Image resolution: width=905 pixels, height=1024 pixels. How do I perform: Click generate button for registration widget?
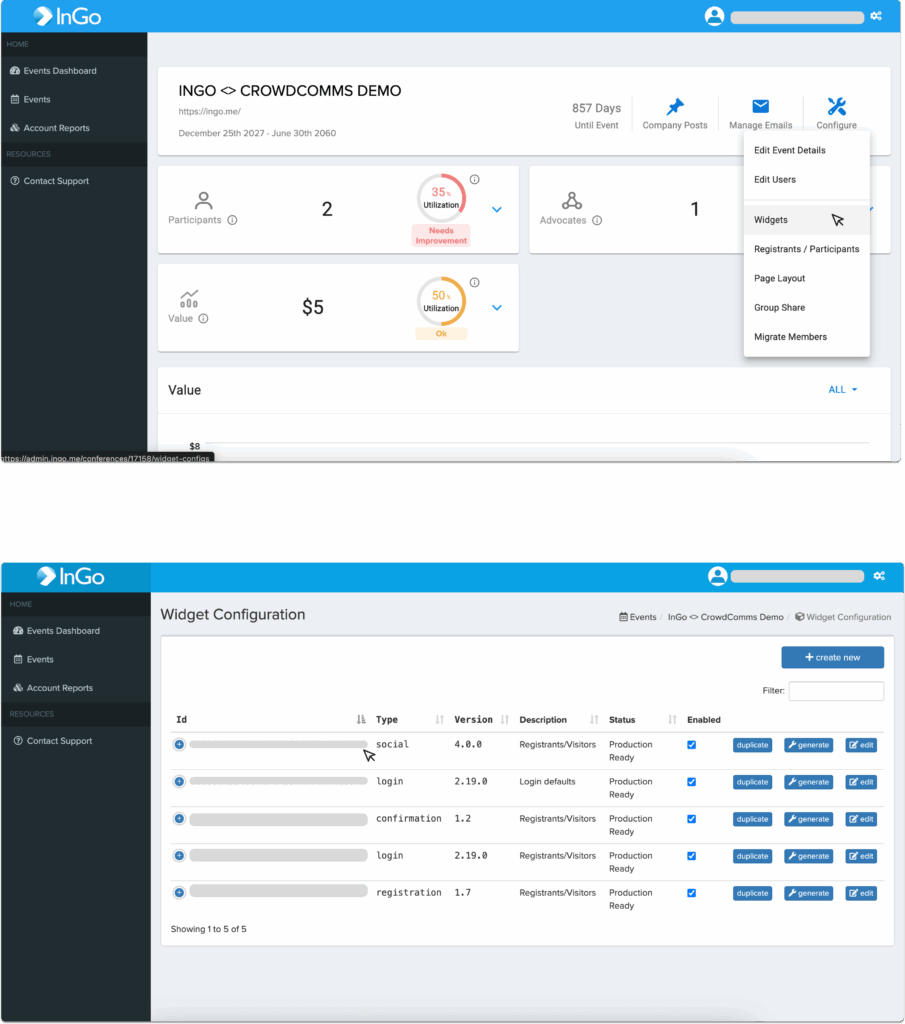808,893
